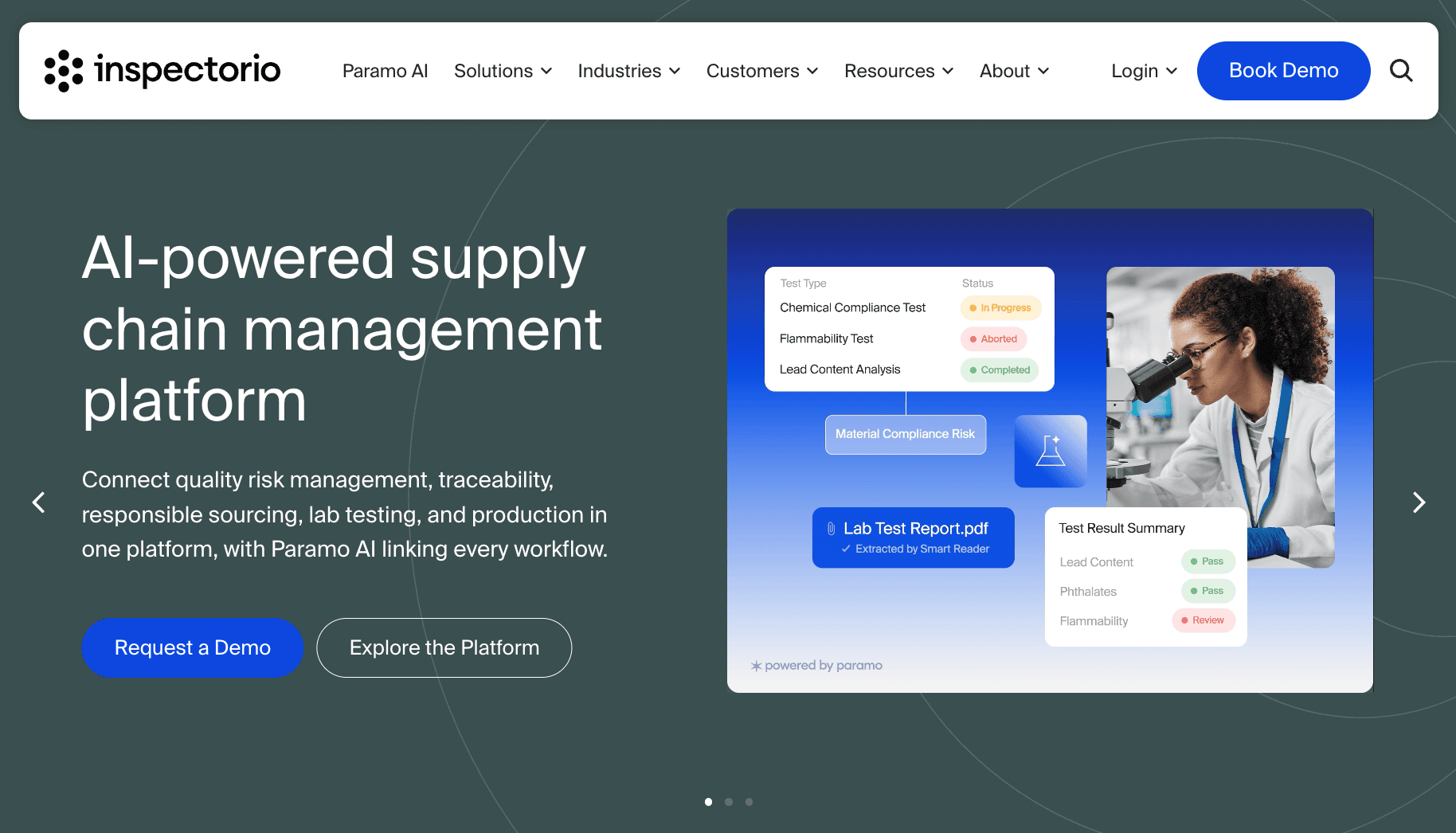
Task: Advance to the next carousel slide
Action: [1419, 502]
